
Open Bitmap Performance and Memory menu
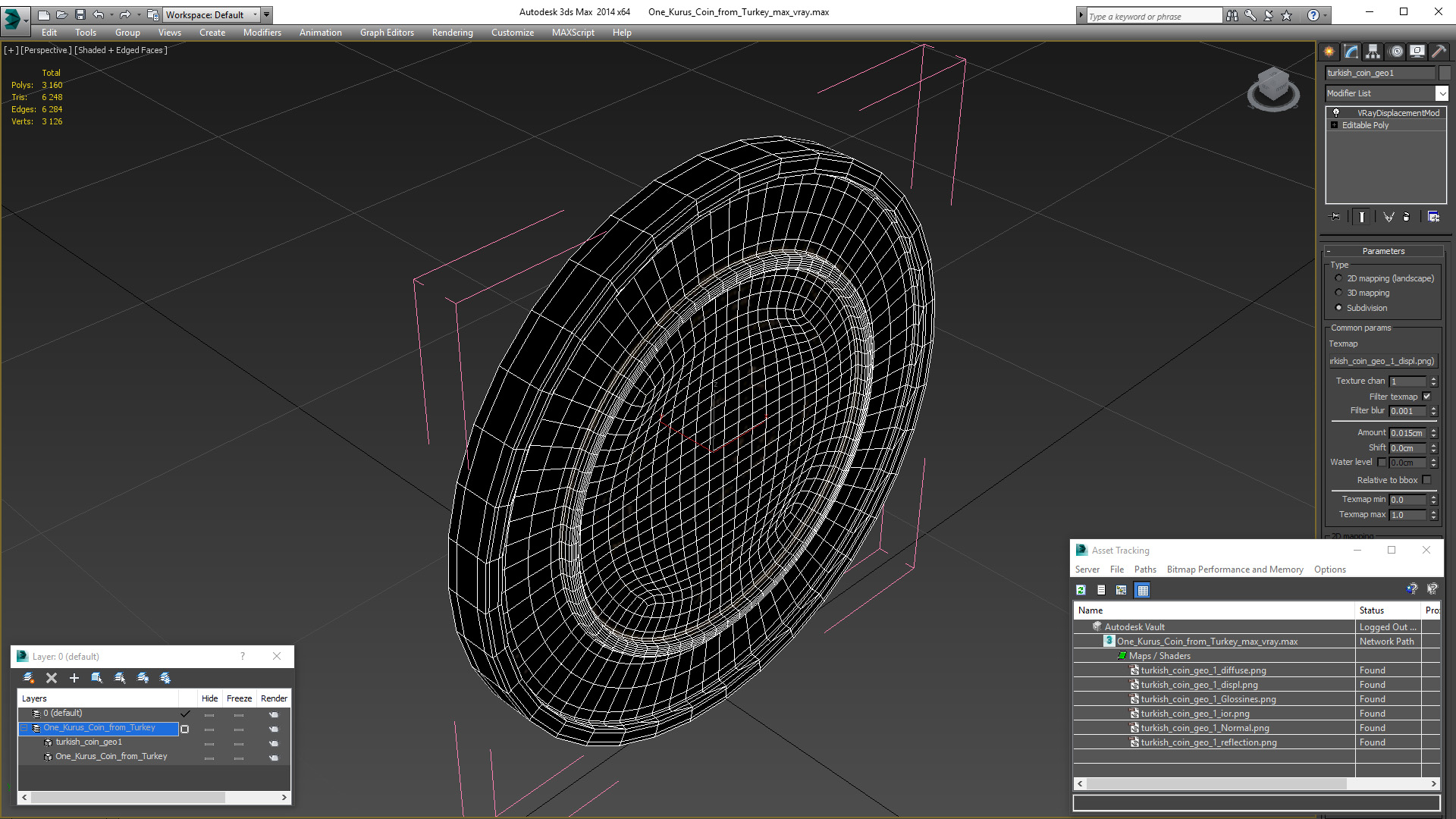point(1235,570)
